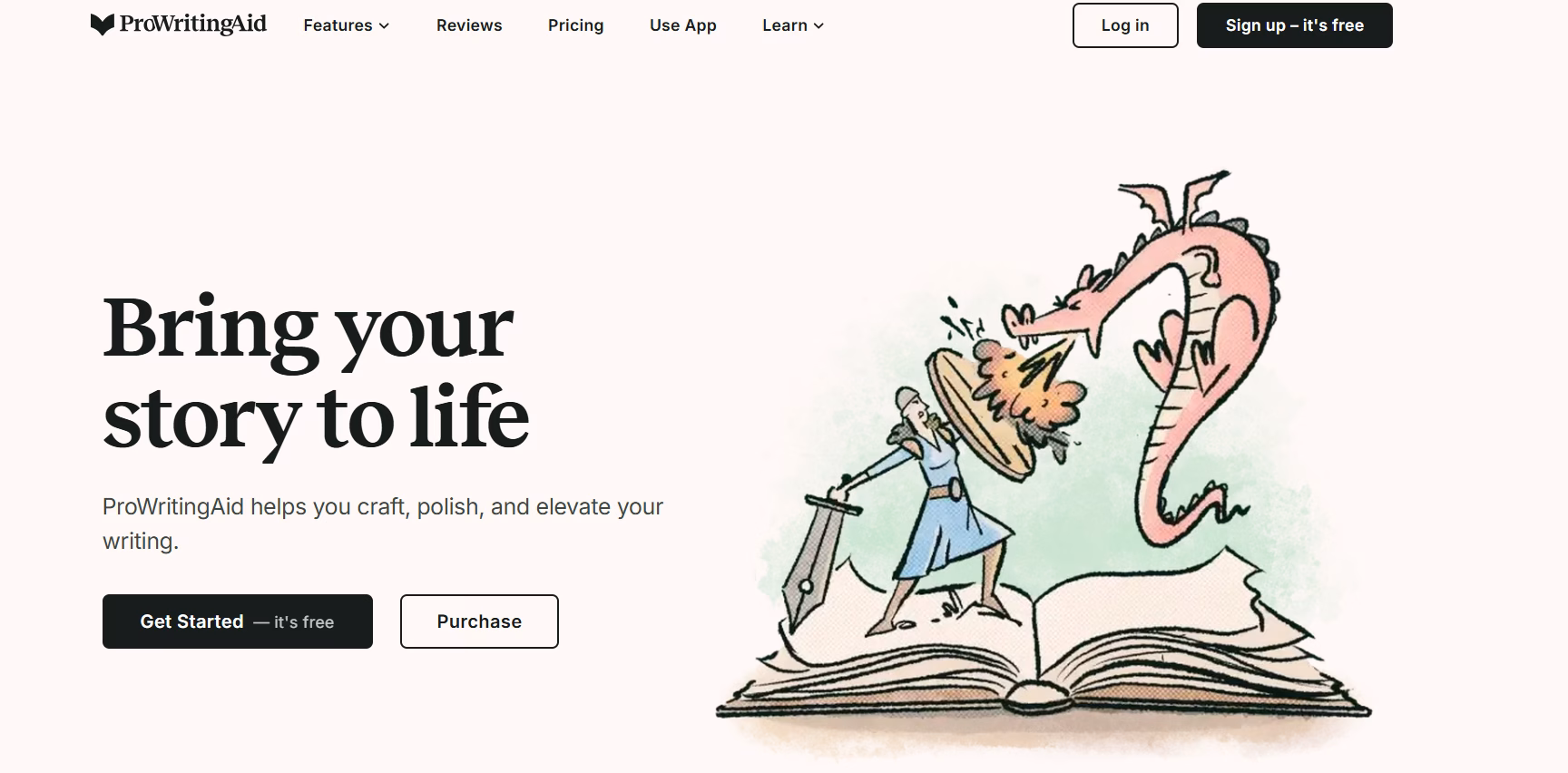Click Get Started — it's free button
Image resolution: width=1568 pixels, height=773 pixels.
(238, 621)
